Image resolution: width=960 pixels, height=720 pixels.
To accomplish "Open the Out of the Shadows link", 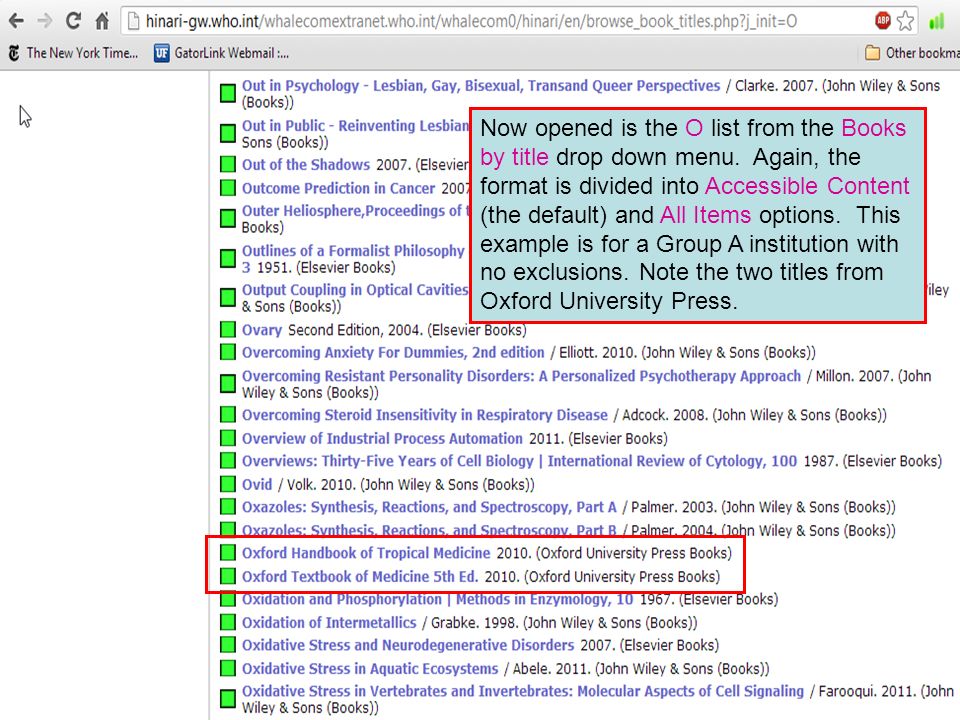I will tap(306, 165).
